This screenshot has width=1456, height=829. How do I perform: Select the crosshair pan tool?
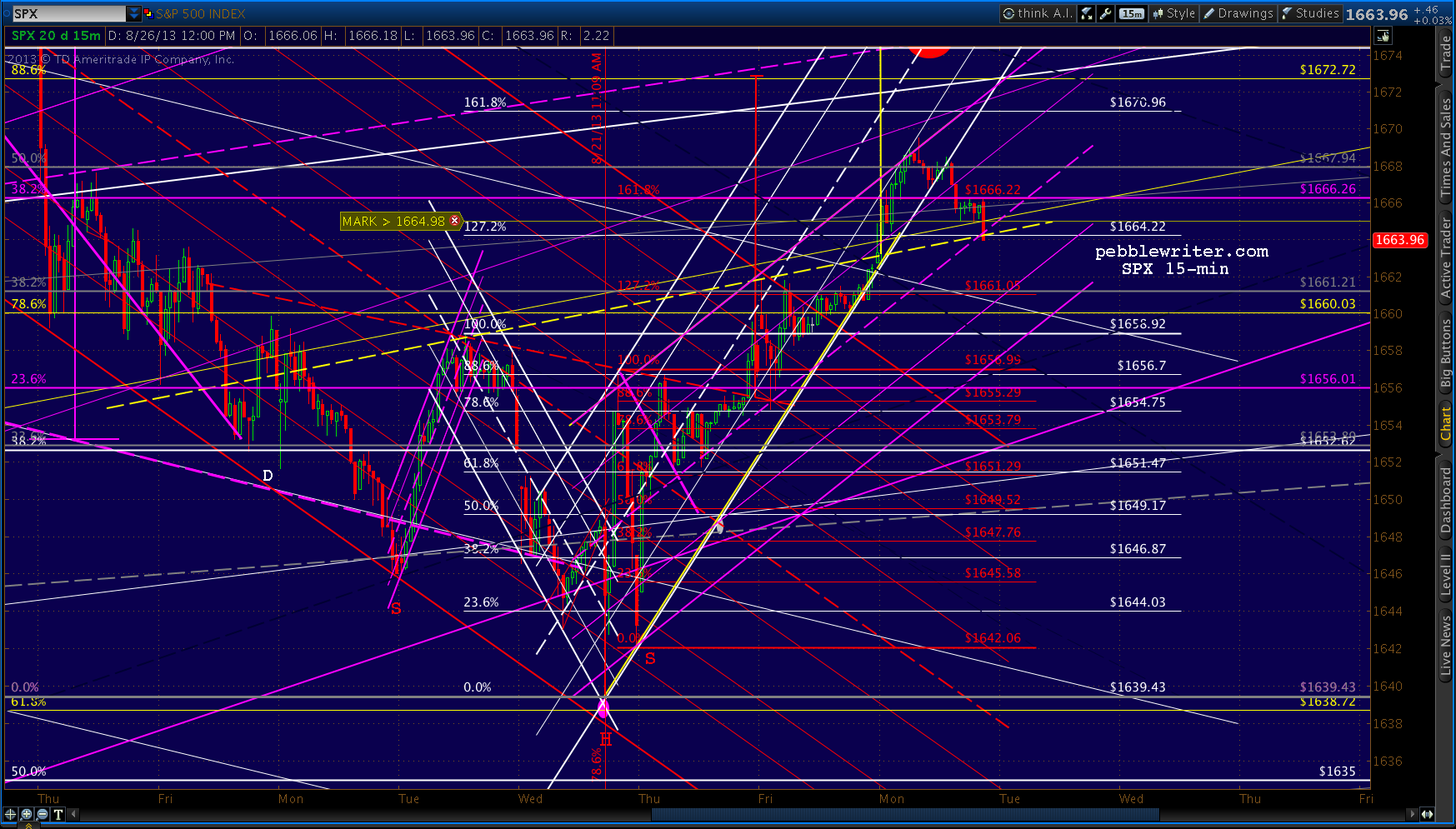(11, 814)
